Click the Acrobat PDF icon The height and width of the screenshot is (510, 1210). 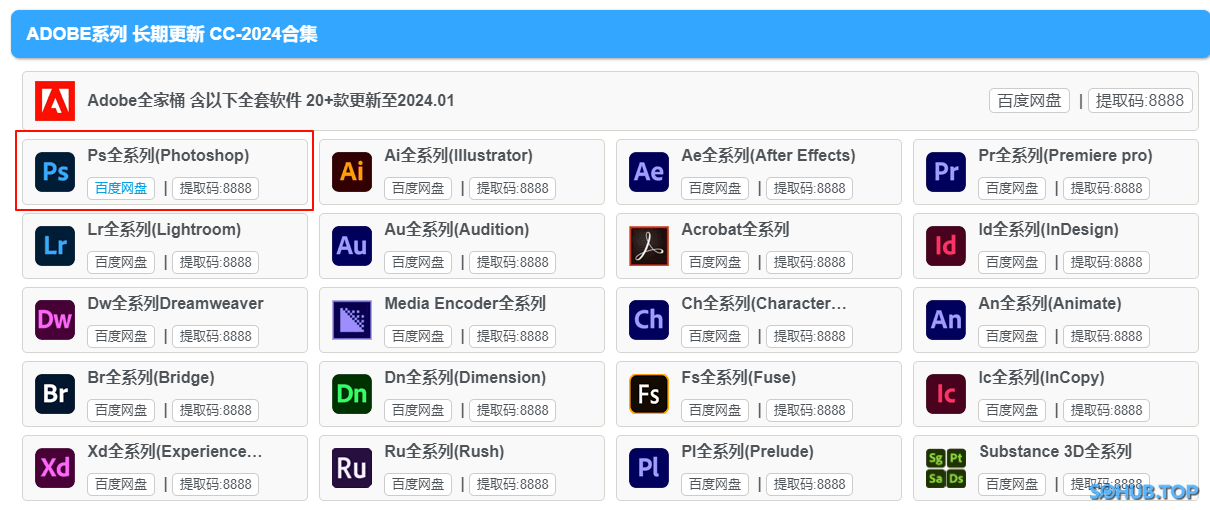coord(649,246)
